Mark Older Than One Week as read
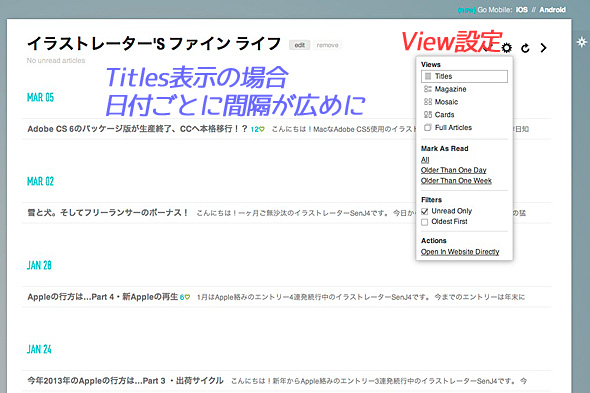Viewport: 590px width, 393px height. click(456, 181)
